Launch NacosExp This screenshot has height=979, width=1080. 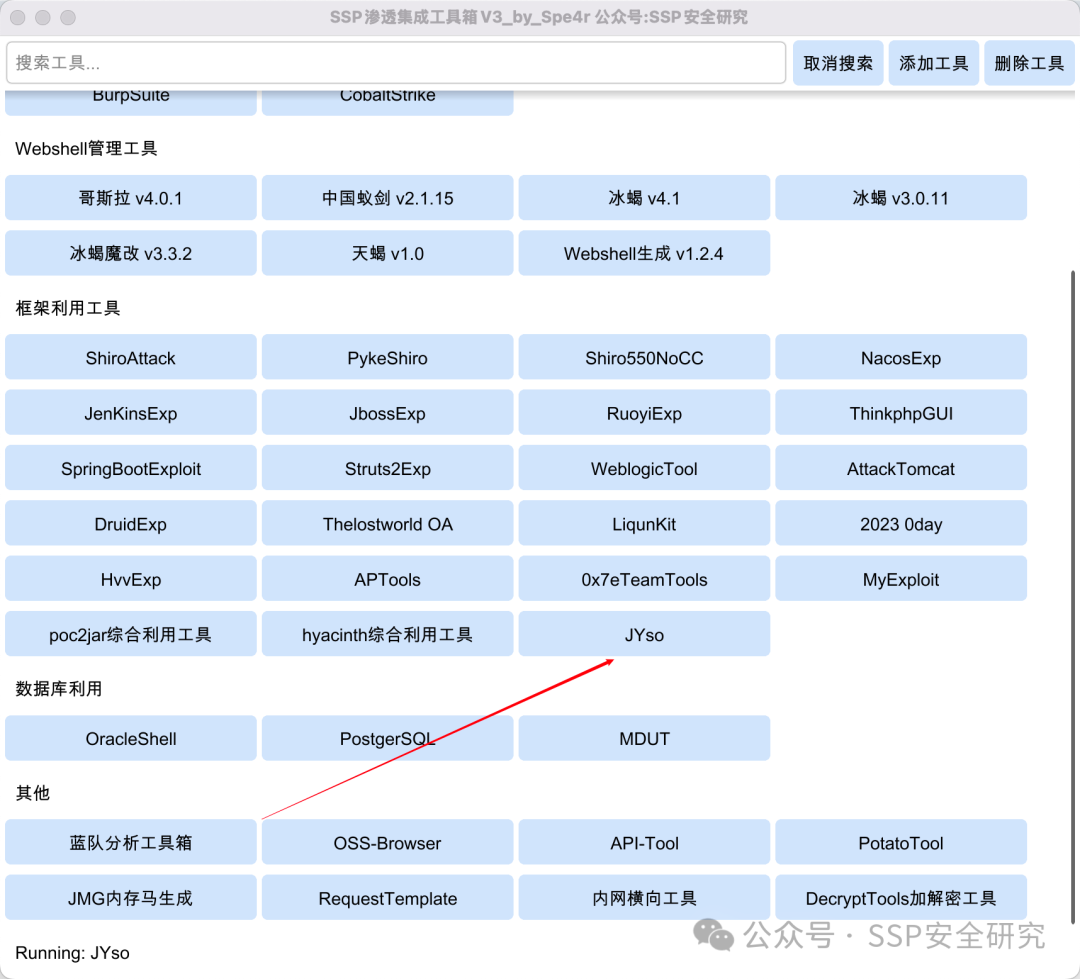[x=901, y=357]
